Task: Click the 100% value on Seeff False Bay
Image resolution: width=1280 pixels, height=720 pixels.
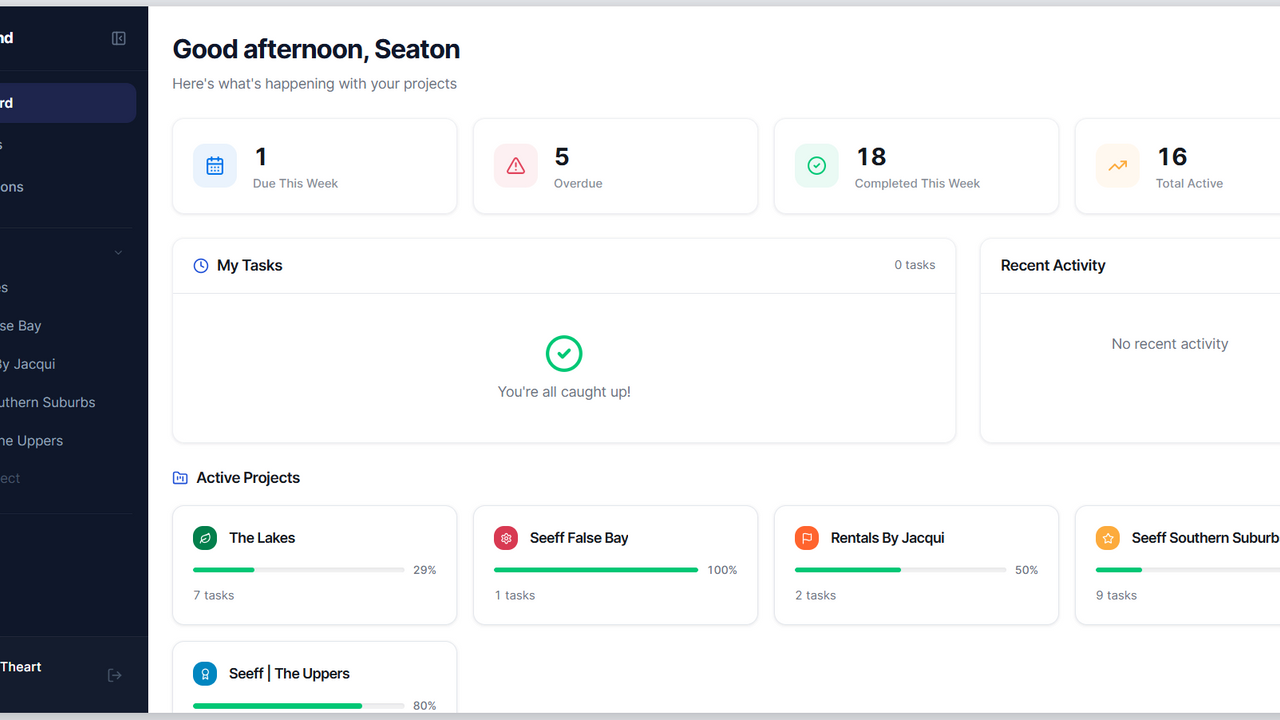Action: (x=722, y=570)
